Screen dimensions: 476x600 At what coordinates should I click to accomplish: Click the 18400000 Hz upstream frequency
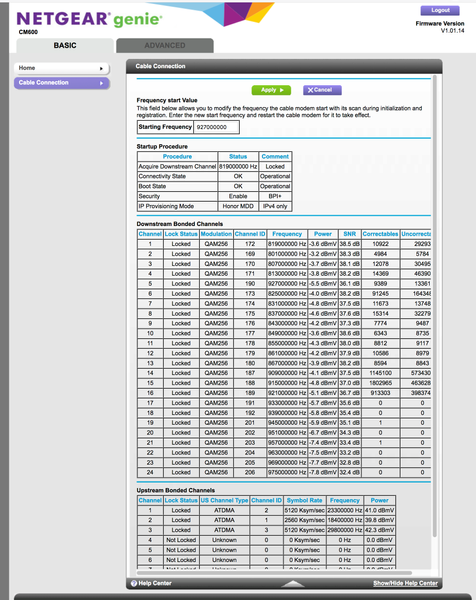coord(345,520)
